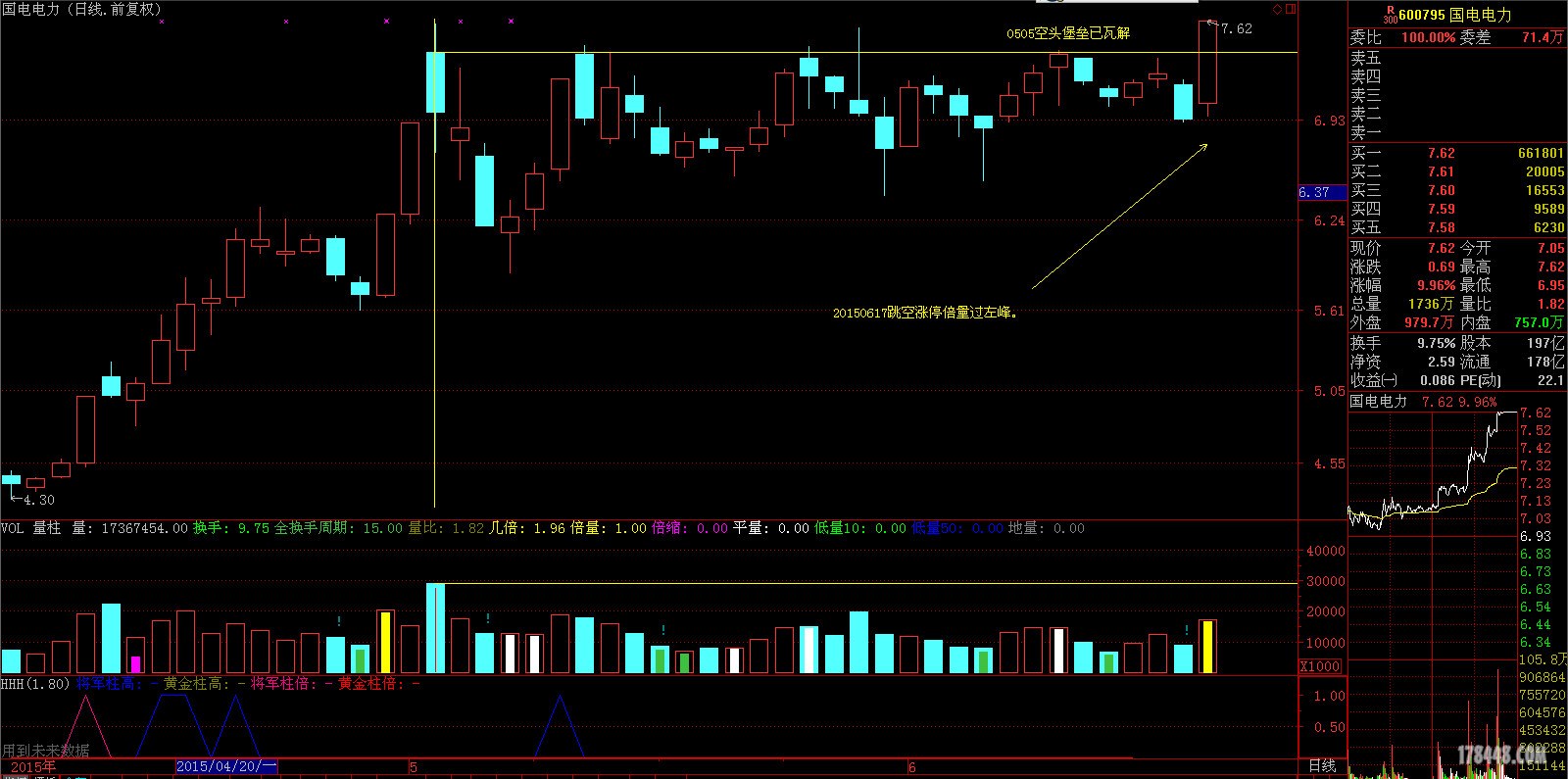
Task: Click intraday header 国电电力 7.62 9.96%
Action: (1423, 401)
